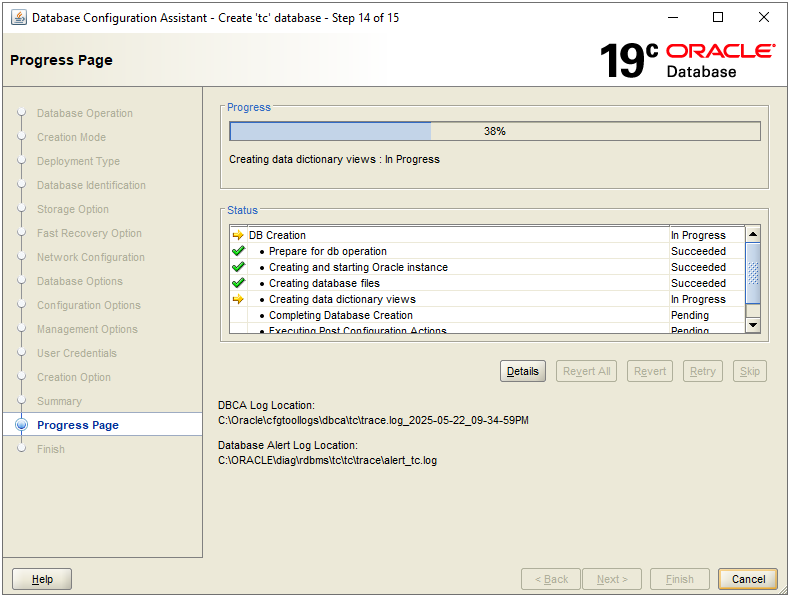
Task: Select Configuration Options step
Action: point(89,305)
